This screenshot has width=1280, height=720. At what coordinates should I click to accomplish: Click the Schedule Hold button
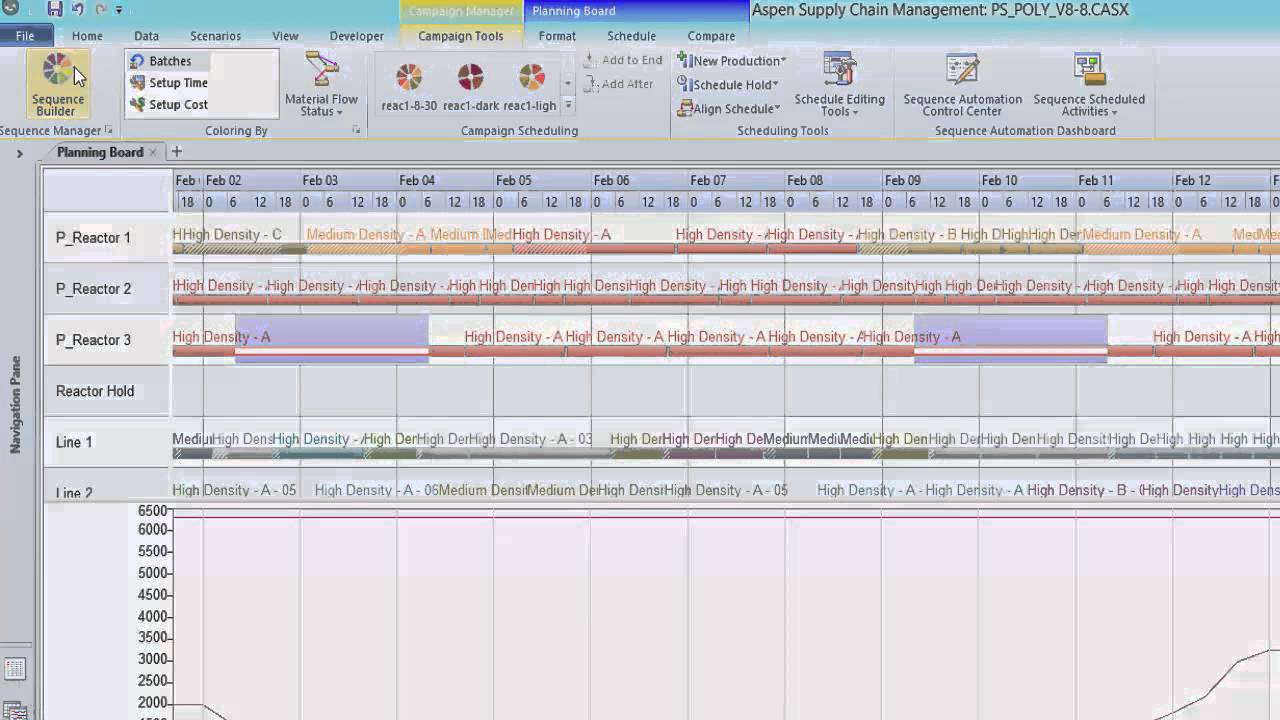pos(729,85)
